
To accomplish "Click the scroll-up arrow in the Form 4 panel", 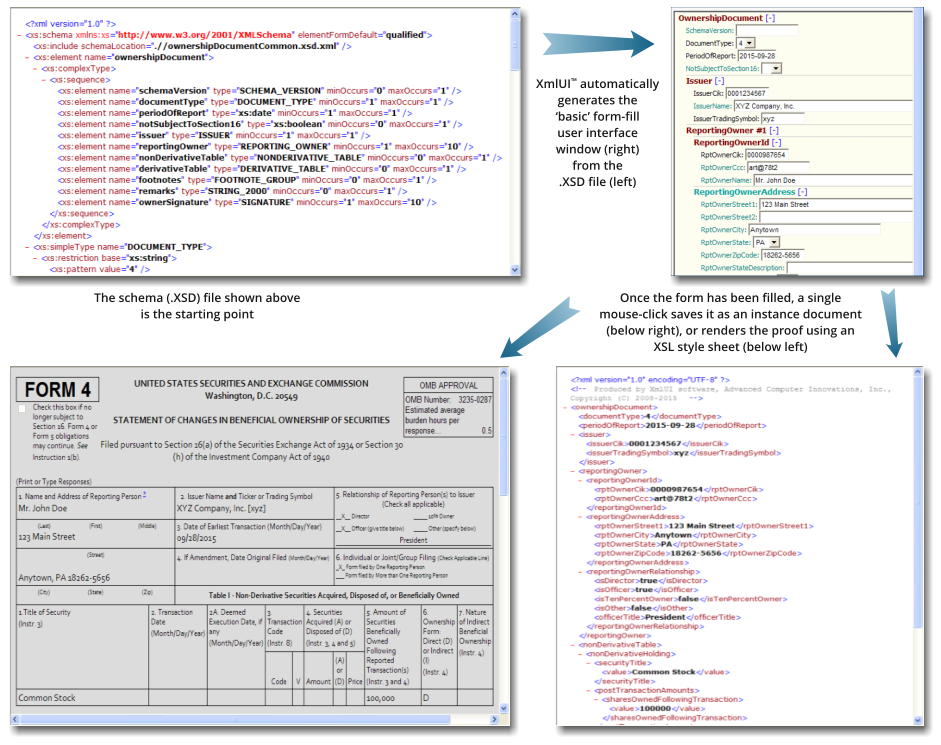I will coord(504,373).
